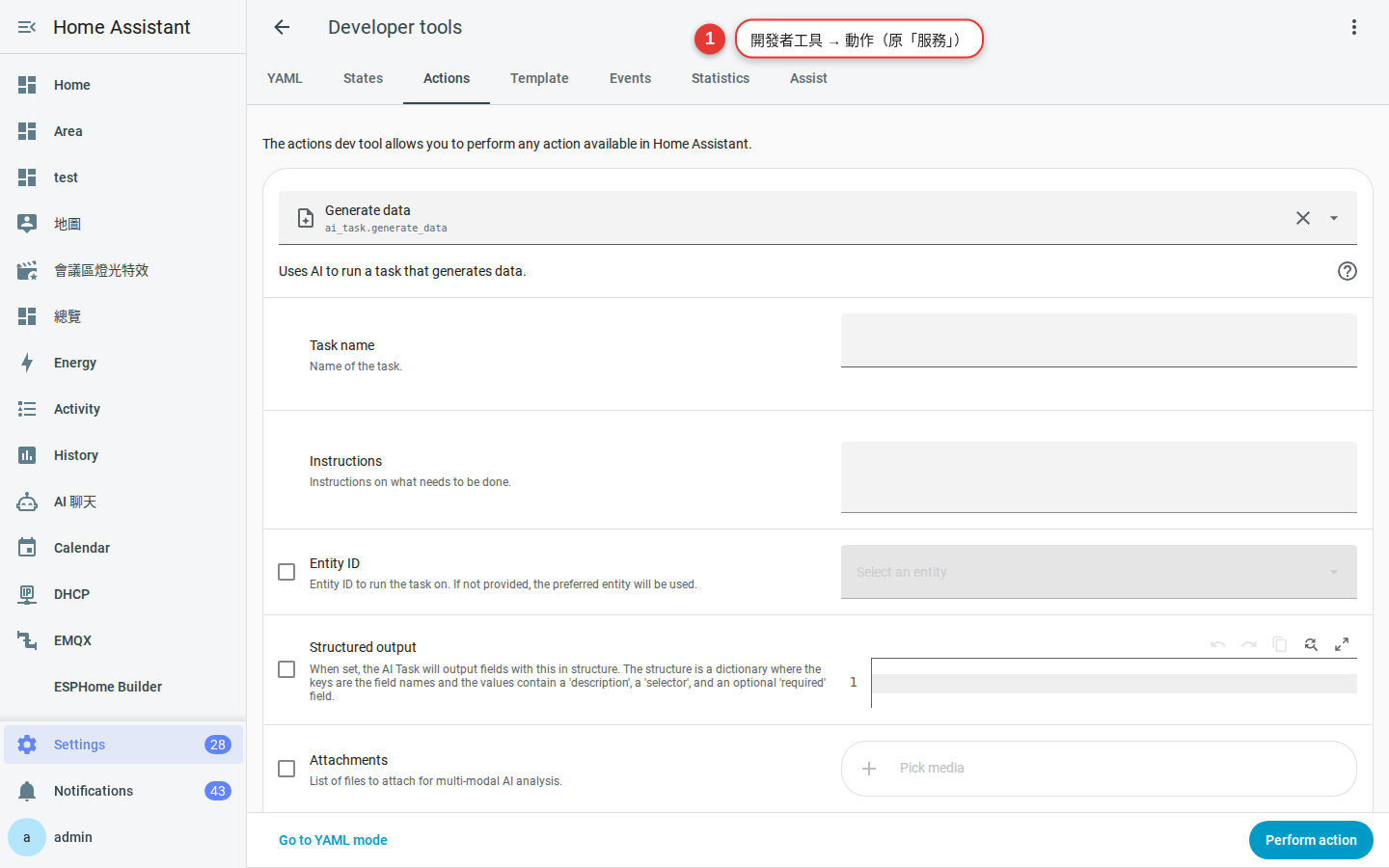Open the History chart icon
This screenshot has width=1389, height=868.
tap(27, 455)
